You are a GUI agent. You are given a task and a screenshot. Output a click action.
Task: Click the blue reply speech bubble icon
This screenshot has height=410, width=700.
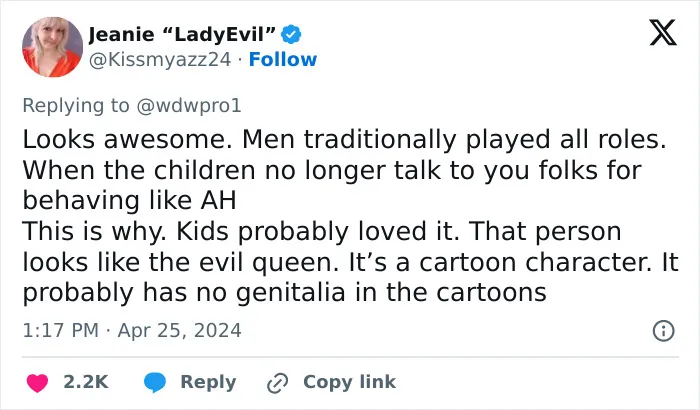coord(155,383)
